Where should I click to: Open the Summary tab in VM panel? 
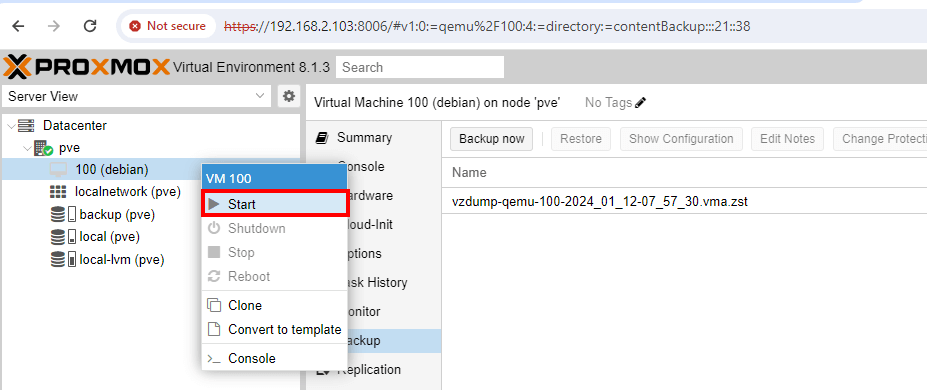click(x=374, y=138)
